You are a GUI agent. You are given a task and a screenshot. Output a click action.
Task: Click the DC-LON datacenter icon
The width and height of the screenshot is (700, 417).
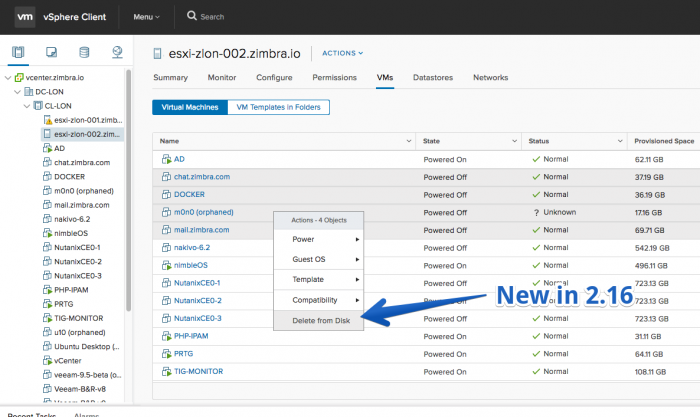tap(29, 92)
